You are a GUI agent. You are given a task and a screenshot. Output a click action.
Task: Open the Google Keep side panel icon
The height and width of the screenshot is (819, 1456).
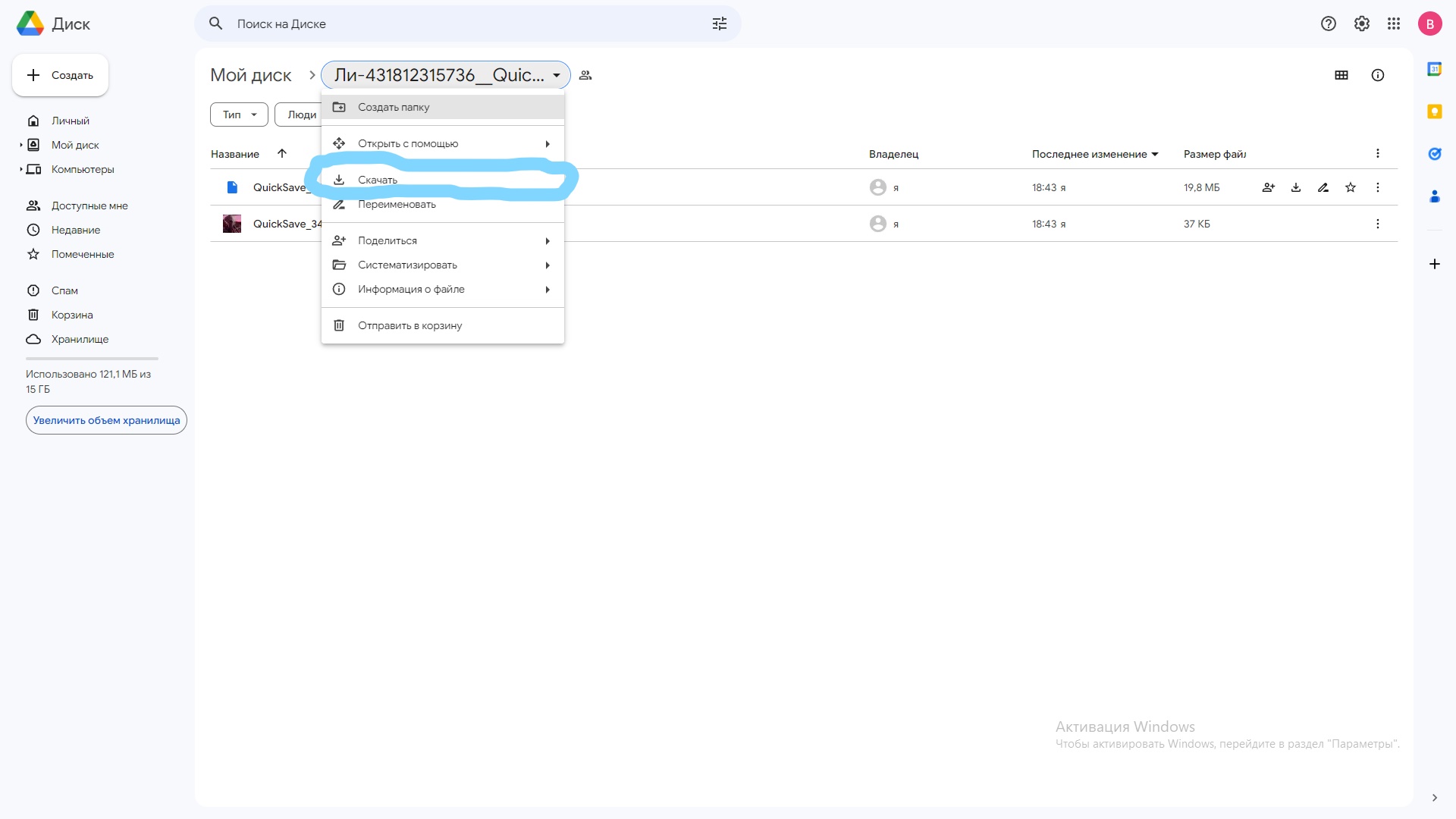click(1434, 111)
